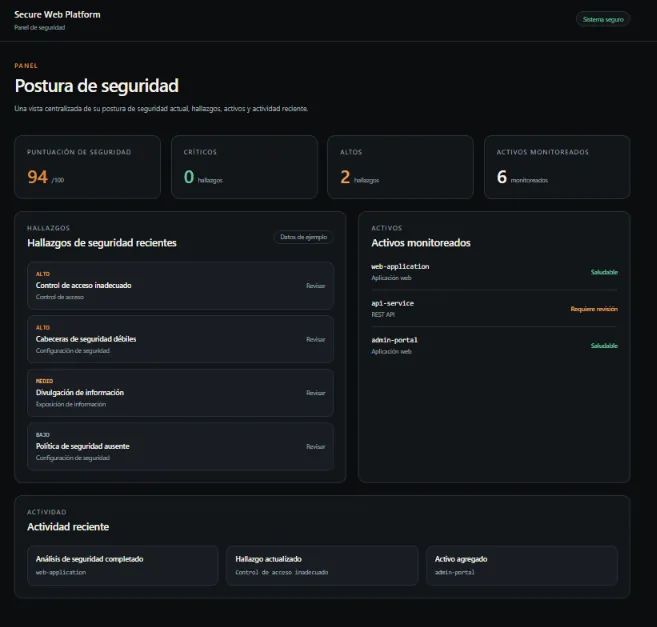
Task: Open the Hallazgo actualizado activity card
Action: pos(322,566)
